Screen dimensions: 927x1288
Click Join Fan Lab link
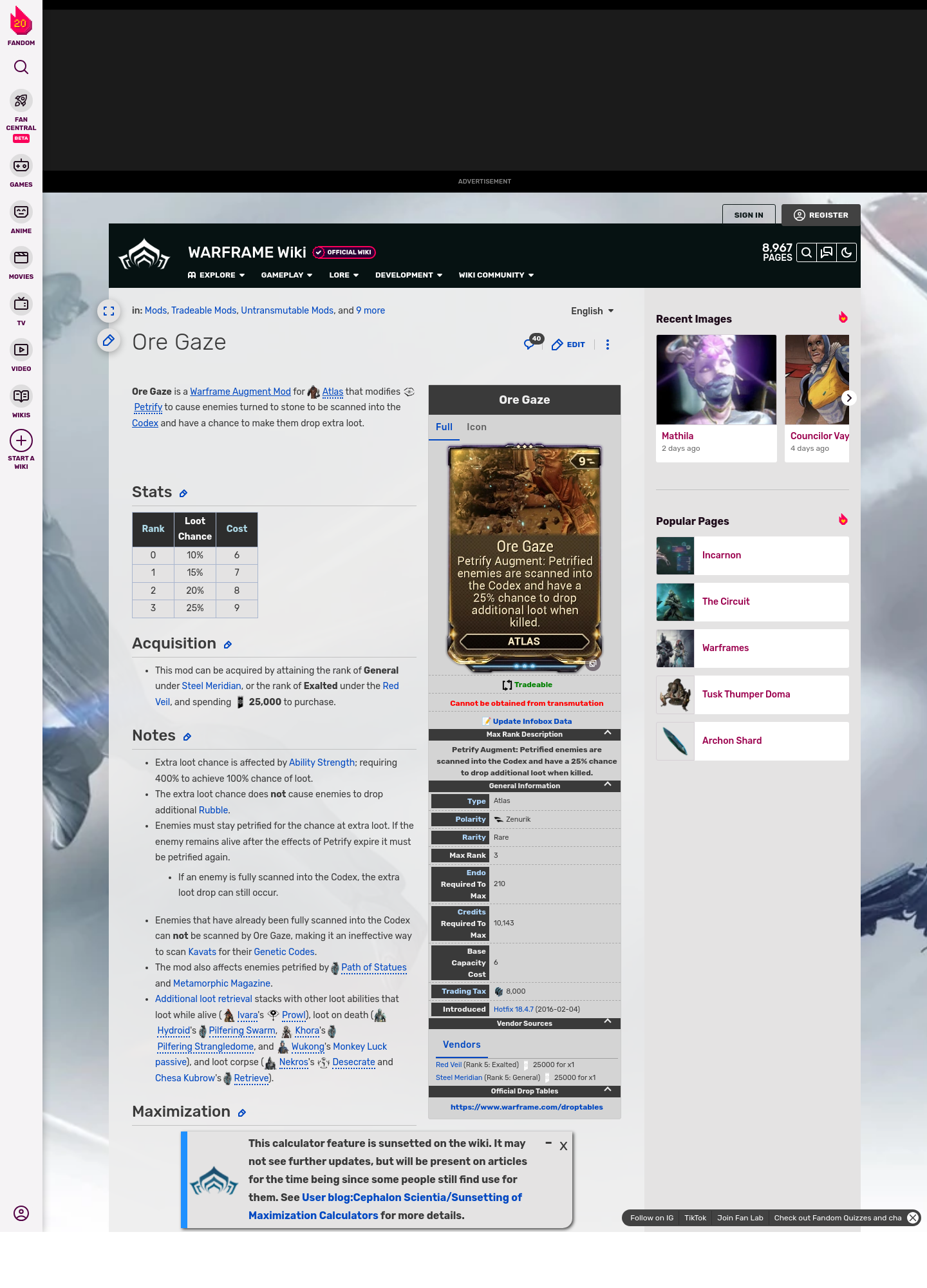click(x=740, y=1218)
